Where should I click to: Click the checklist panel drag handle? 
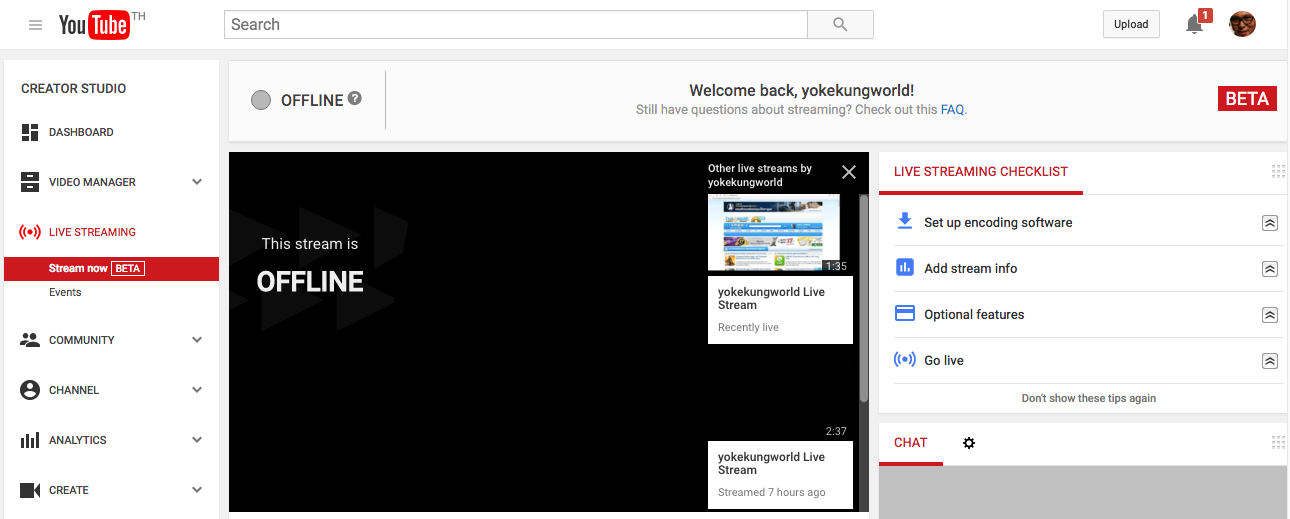click(1277, 171)
